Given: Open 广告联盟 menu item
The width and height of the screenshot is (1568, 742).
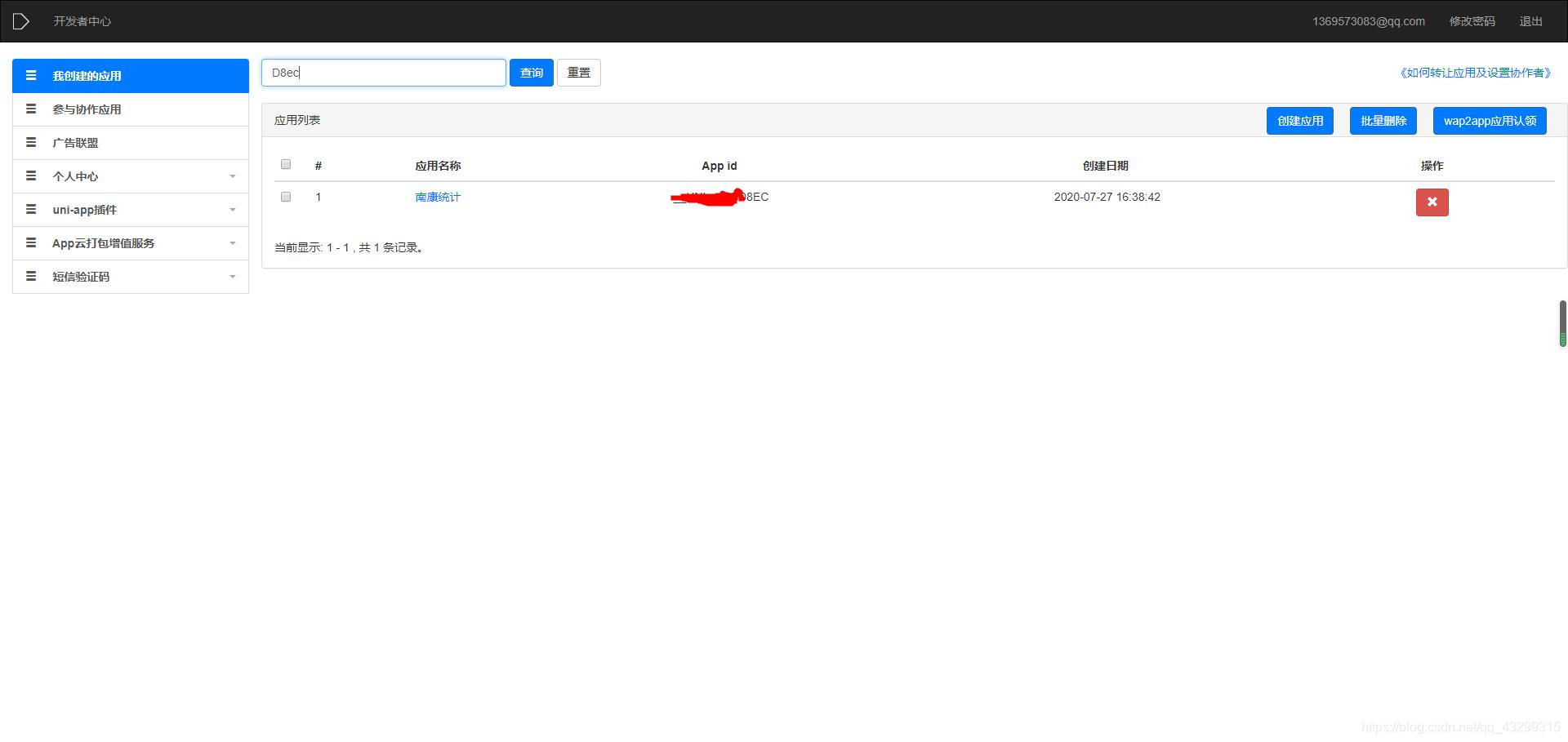Looking at the screenshot, I should 131,143.
